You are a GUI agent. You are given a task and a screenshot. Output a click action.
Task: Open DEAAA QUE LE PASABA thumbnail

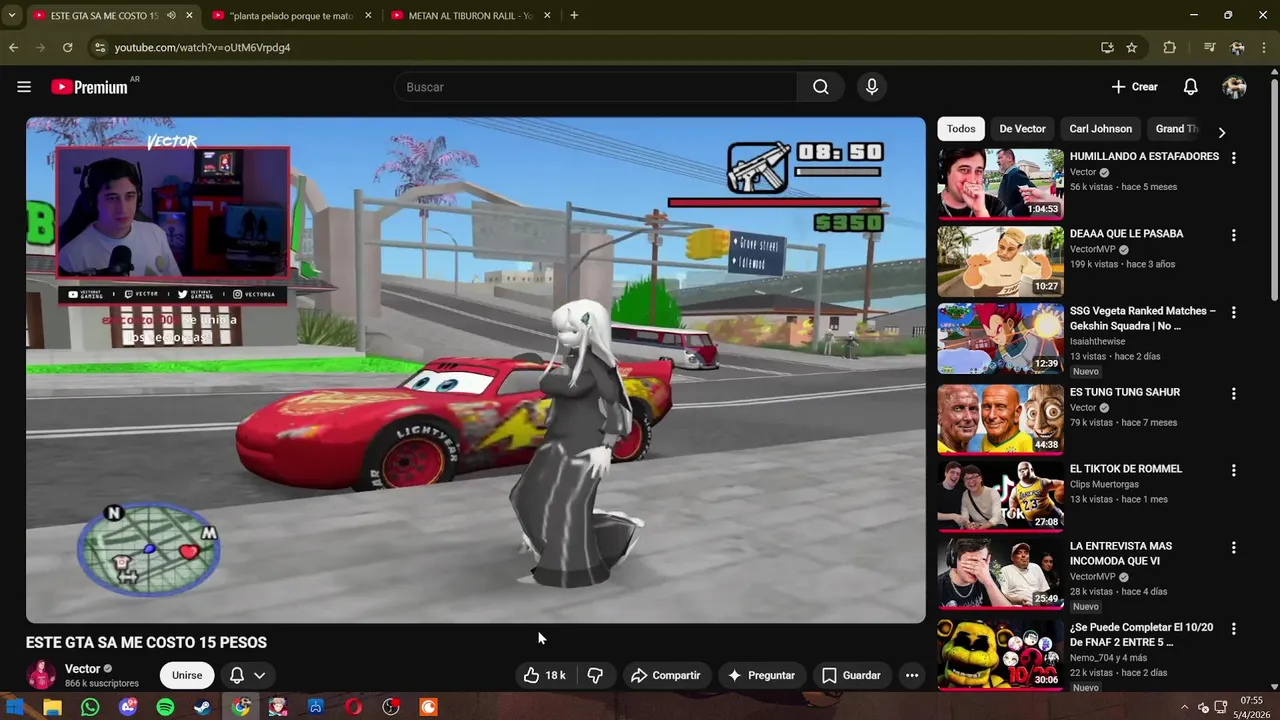pos(1000,261)
